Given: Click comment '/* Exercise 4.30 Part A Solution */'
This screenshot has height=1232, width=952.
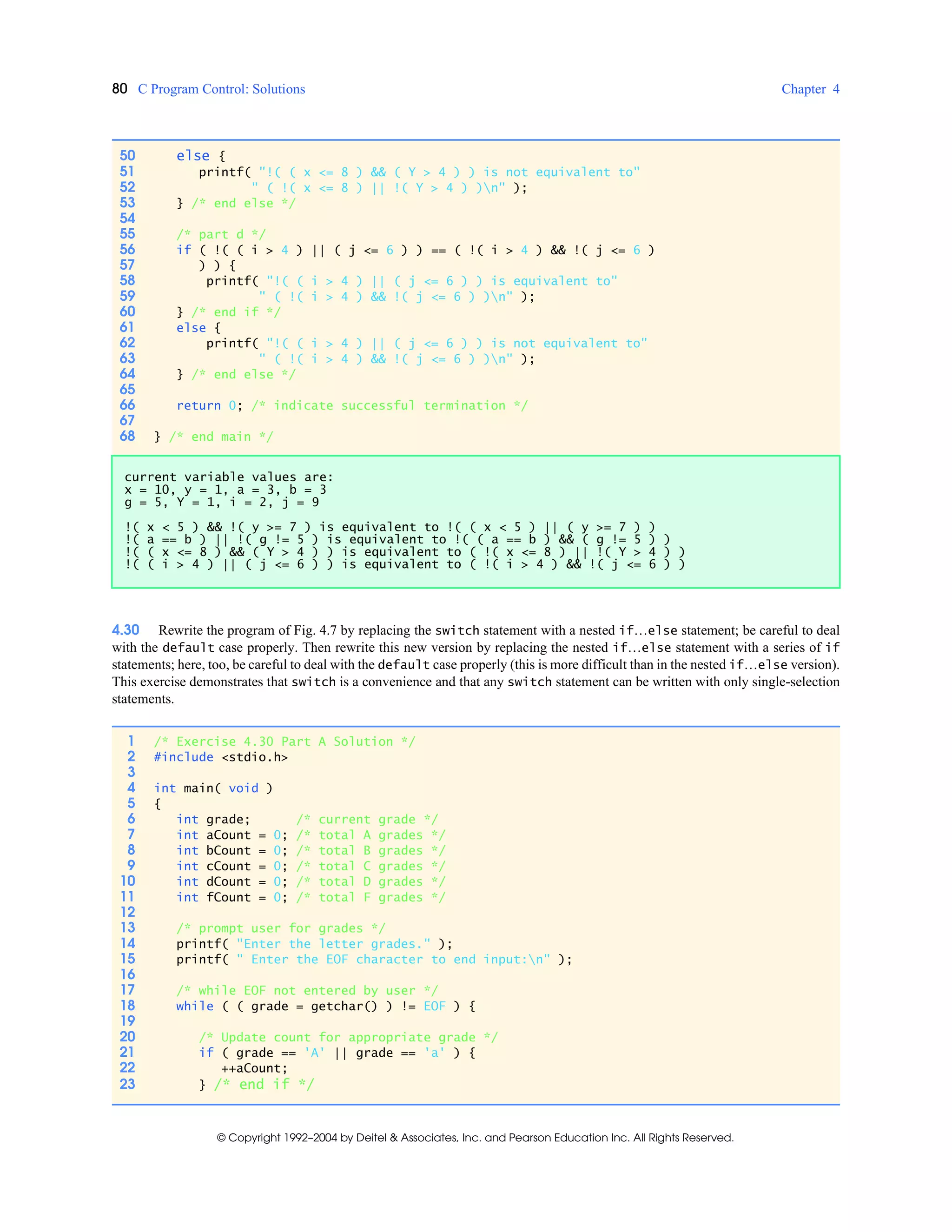Looking at the screenshot, I should pyautogui.click(x=285, y=742).
